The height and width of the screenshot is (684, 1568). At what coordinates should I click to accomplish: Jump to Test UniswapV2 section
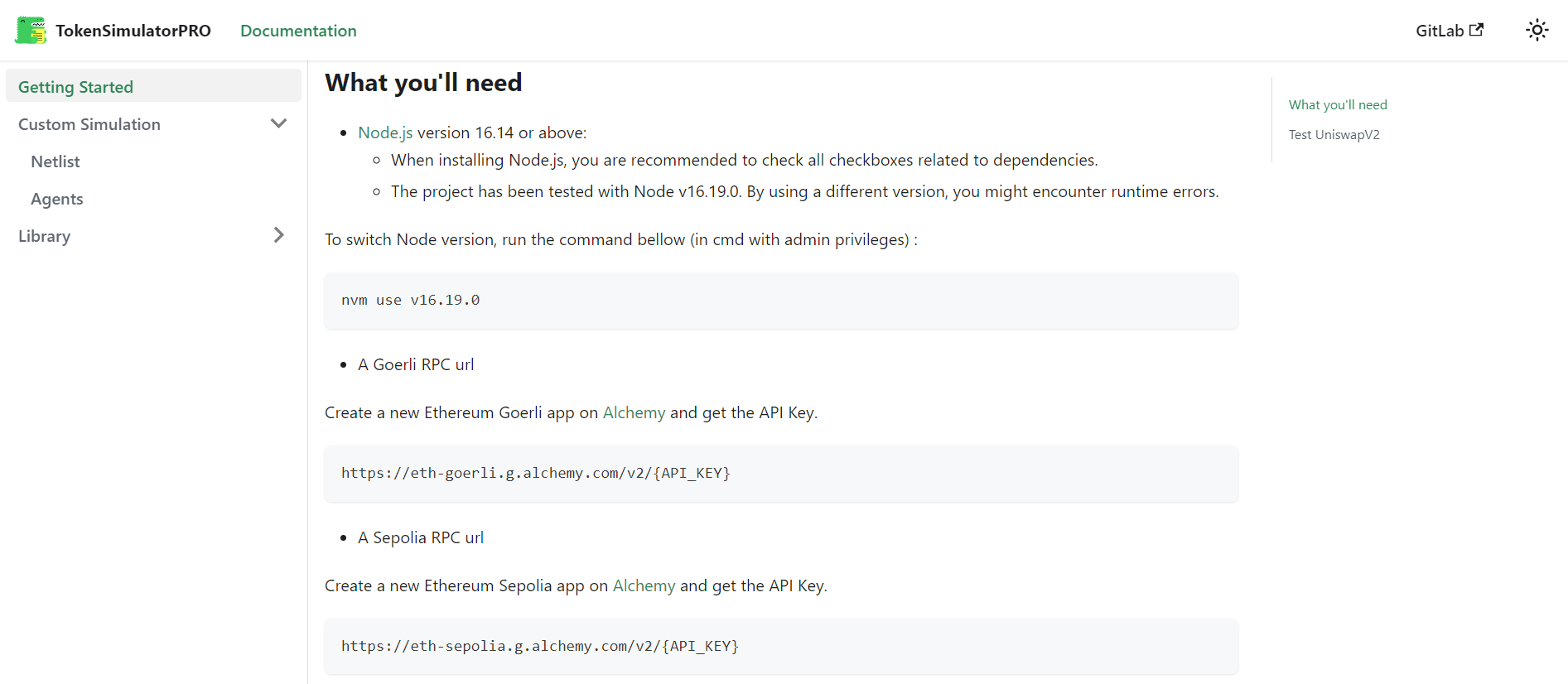pyautogui.click(x=1334, y=134)
